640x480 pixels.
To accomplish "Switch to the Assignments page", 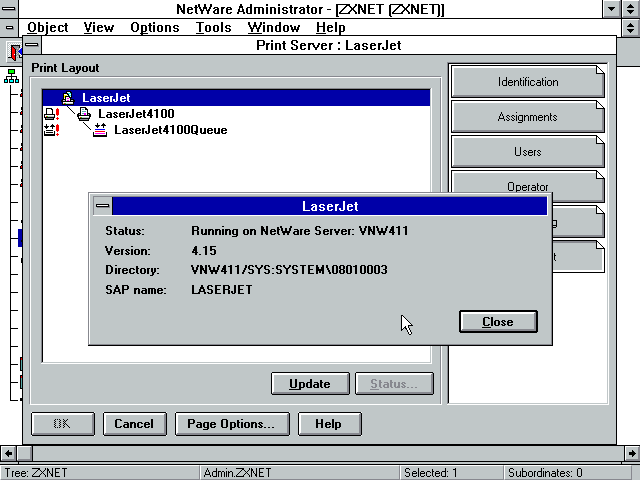I will (x=527, y=117).
